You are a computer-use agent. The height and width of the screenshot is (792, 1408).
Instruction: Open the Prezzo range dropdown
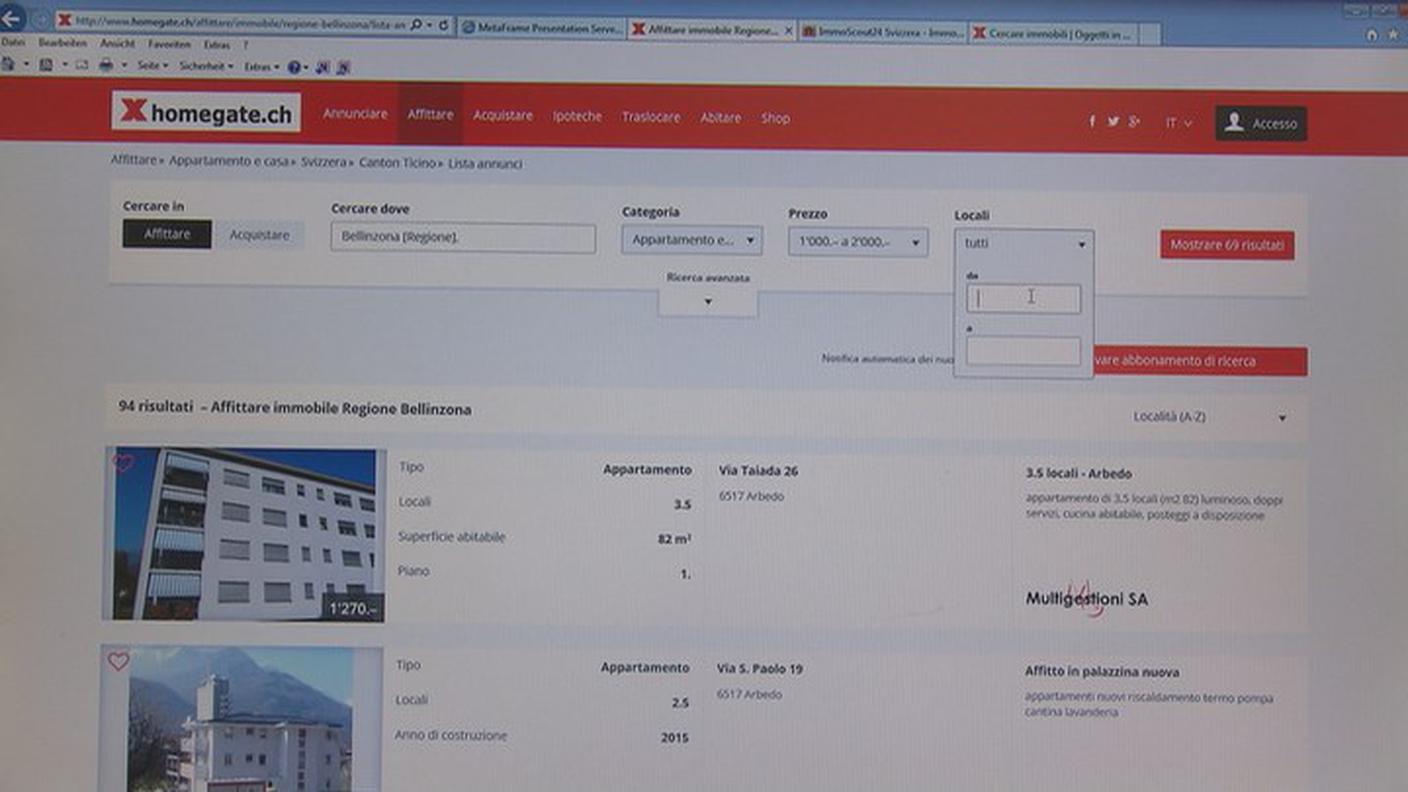pos(857,242)
